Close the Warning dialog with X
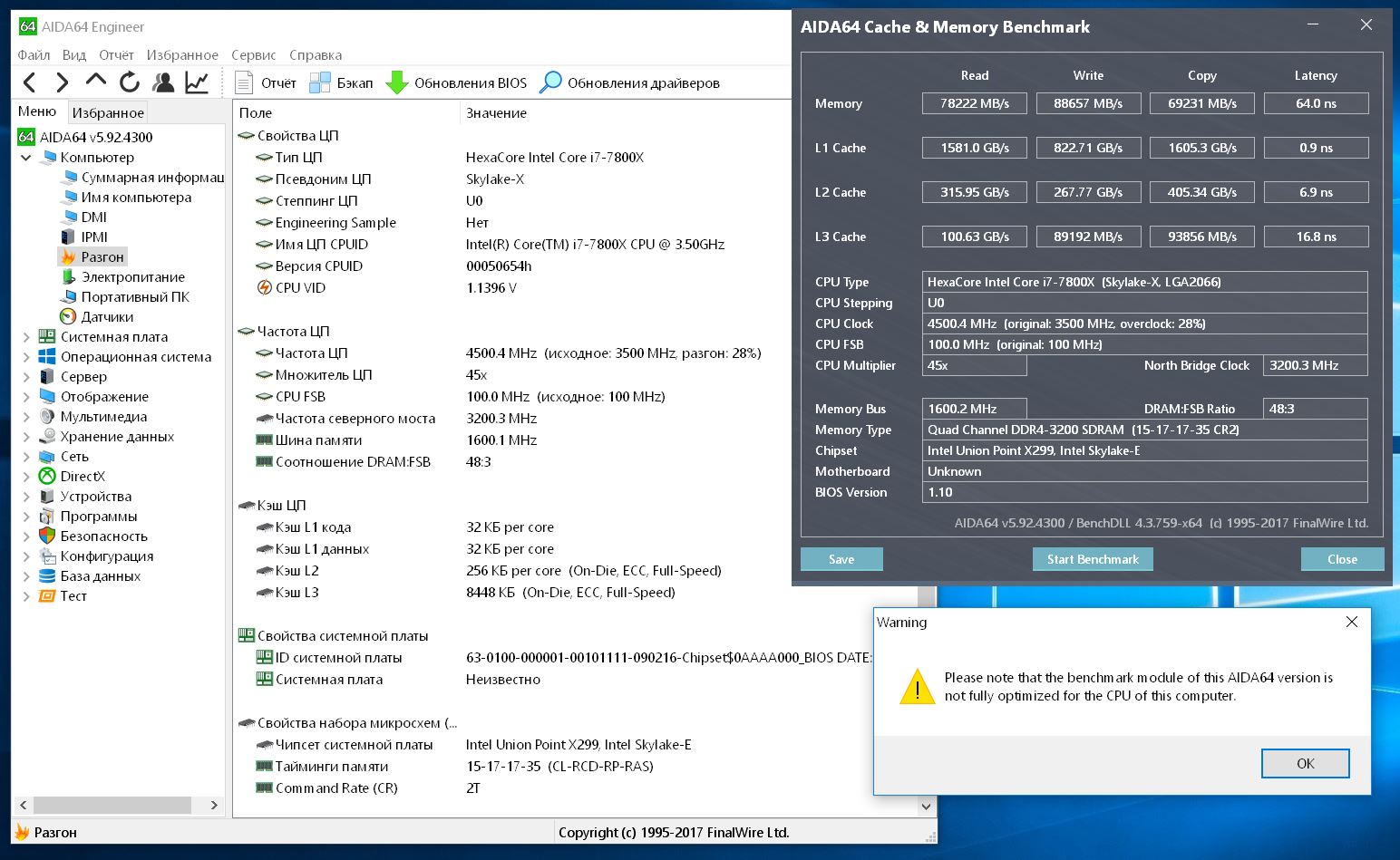The height and width of the screenshot is (860, 1400). (x=1352, y=622)
